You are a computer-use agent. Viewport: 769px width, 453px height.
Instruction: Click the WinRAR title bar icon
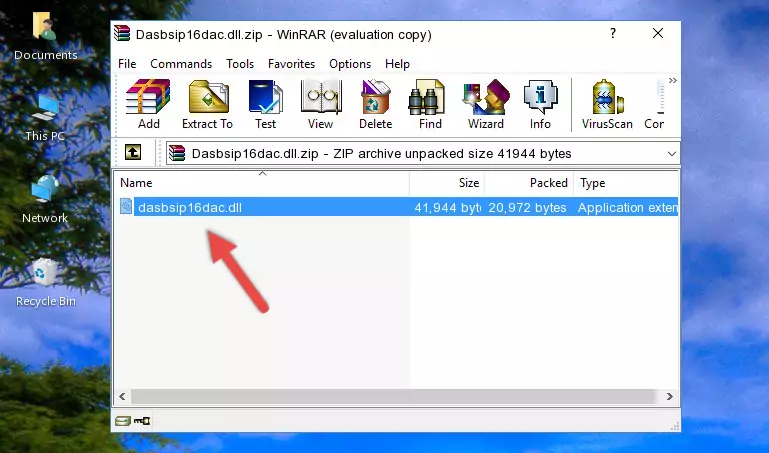pyautogui.click(x=122, y=33)
